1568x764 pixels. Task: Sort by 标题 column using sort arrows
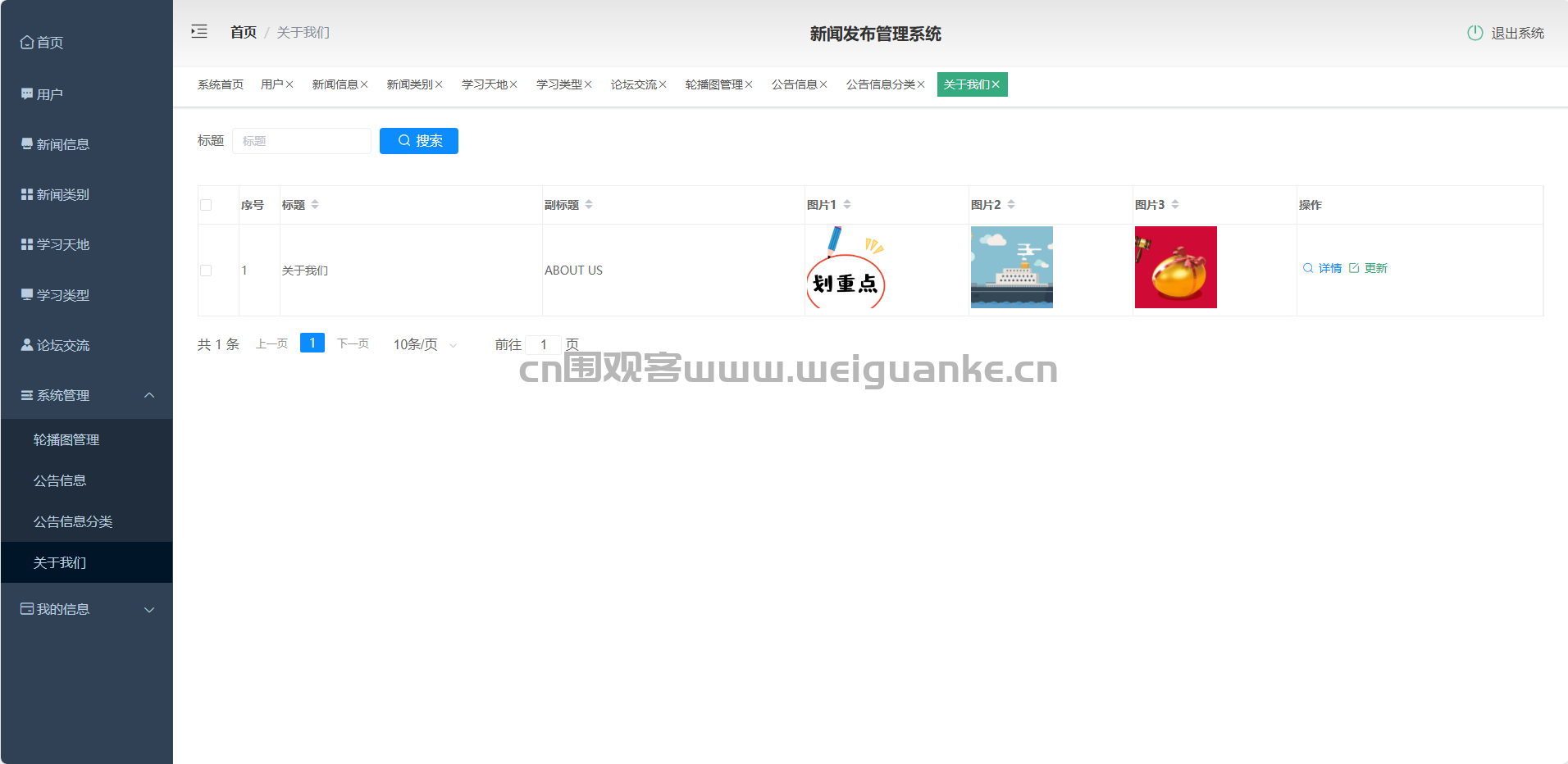pyautogui.click(x=315, y=204)
